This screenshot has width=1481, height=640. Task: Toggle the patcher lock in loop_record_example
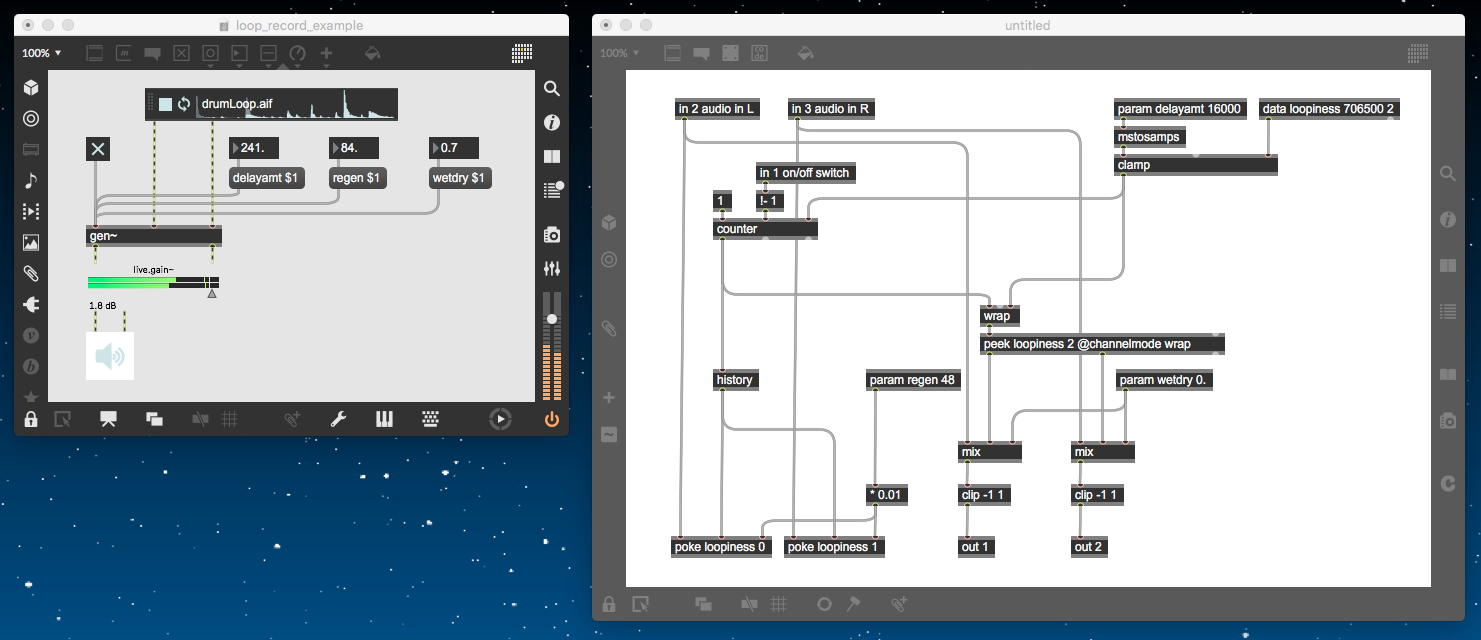point(31,419)
